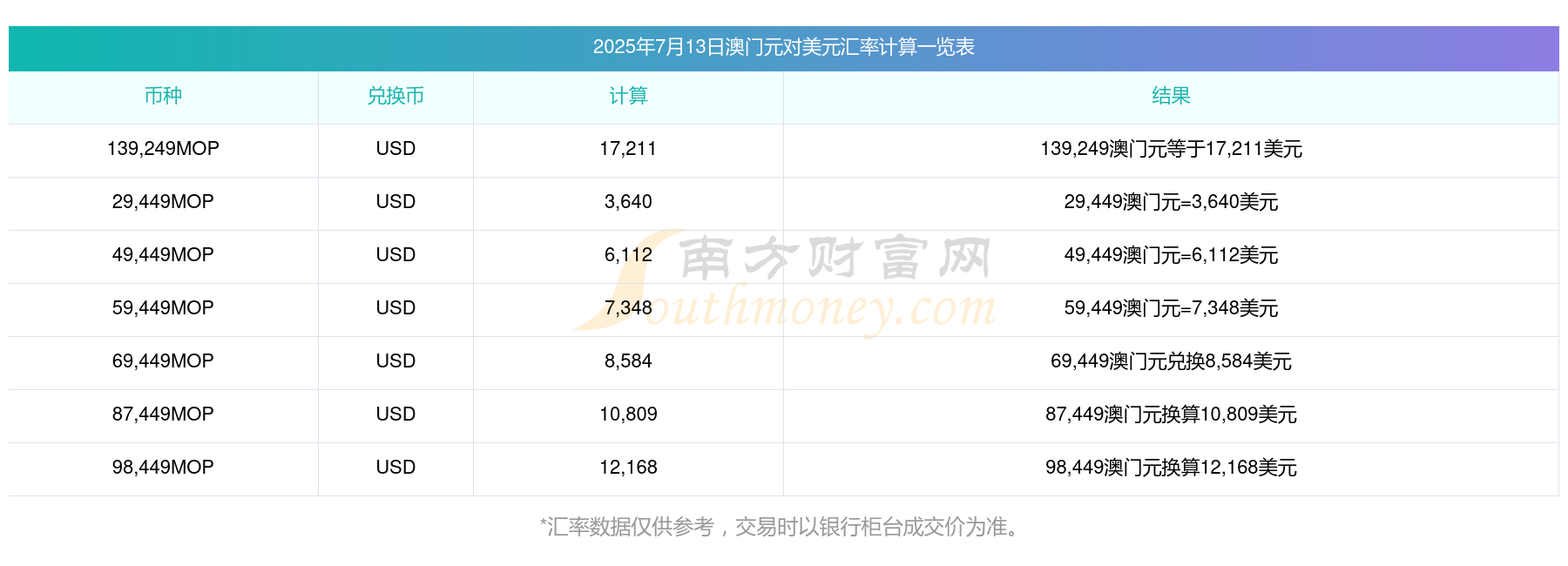Click result 139,249澳门元等于17,211美元
The height and width of the screenshot is (566, 1568).
[x=1171, y=149]
